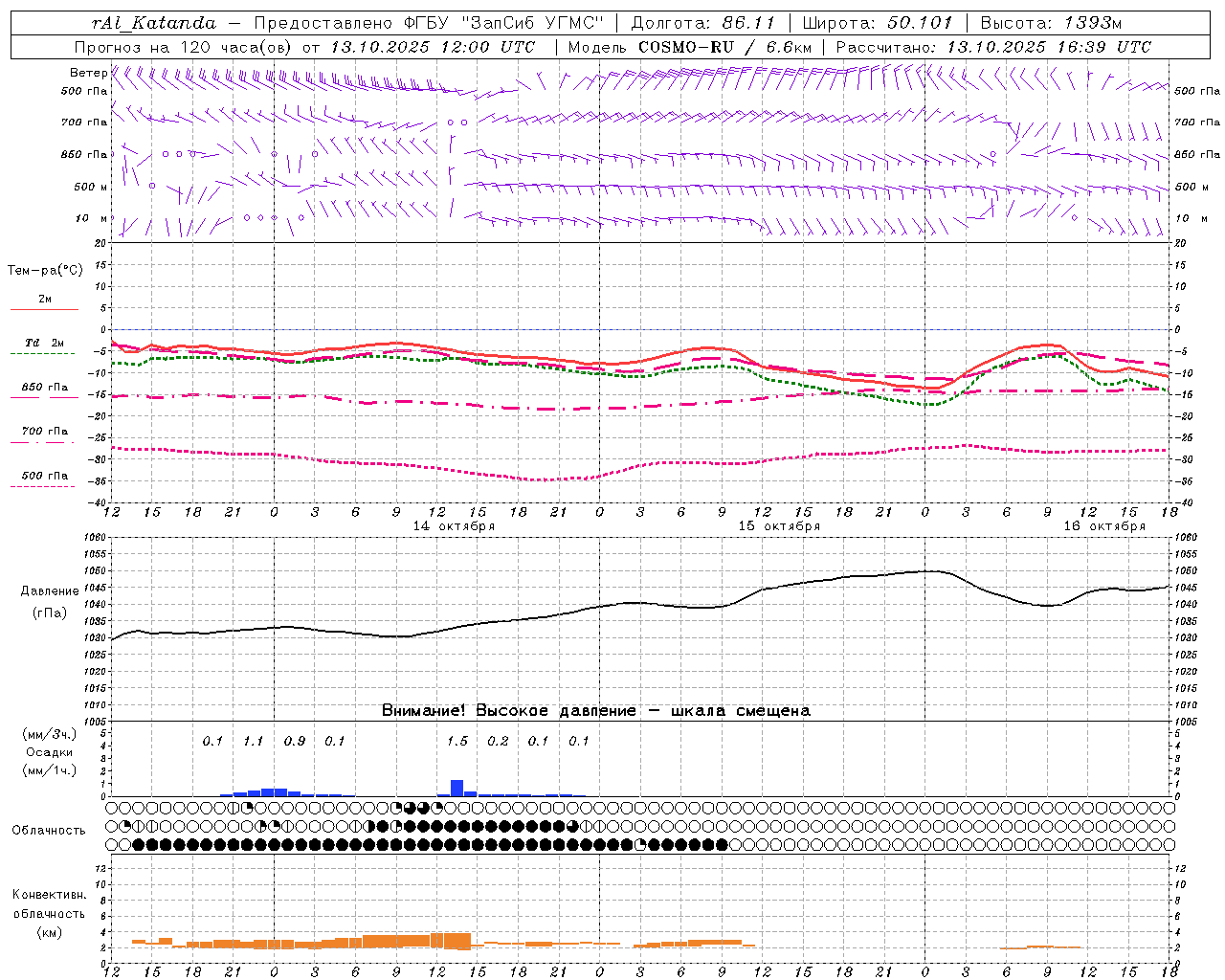Click the 15 октября date label
Image resolution: width=1225 pixels, height=980 pixels.
point(779,526)
